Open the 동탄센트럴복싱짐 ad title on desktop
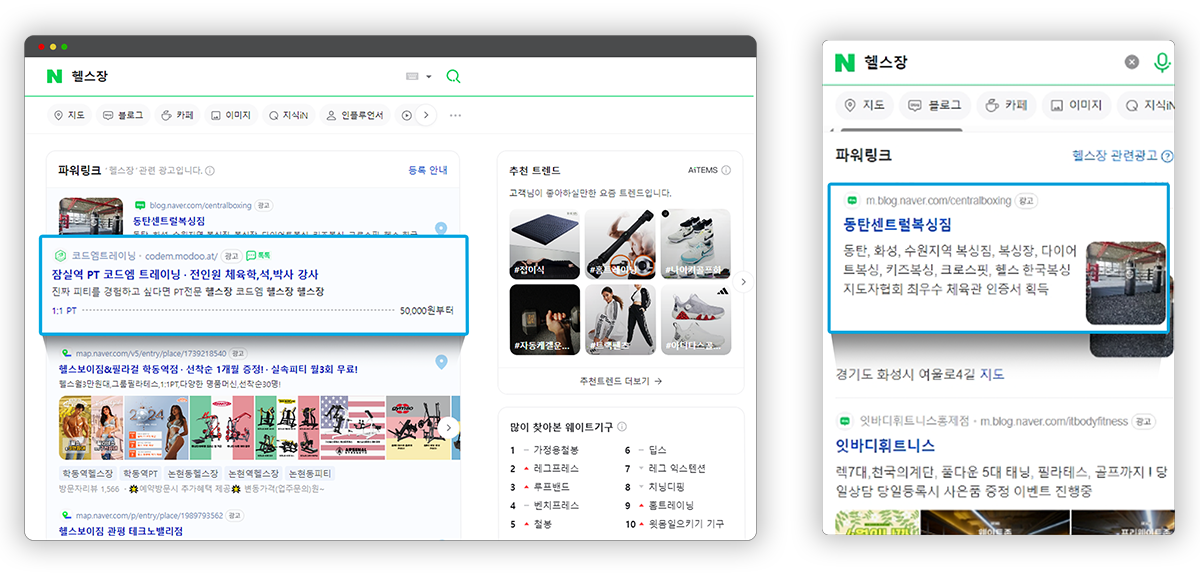The height and width of the screenshot is (576, 1200). click(x=169, y=220)
